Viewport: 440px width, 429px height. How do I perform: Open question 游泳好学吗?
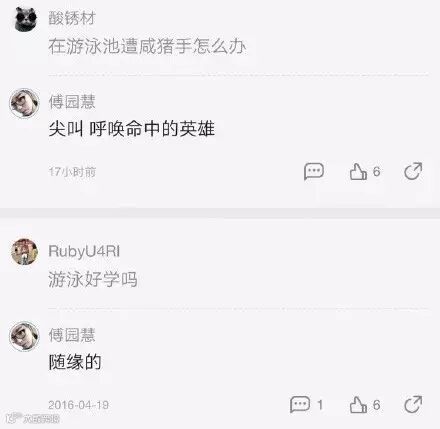pyautogui.click(x=93, y=279)
